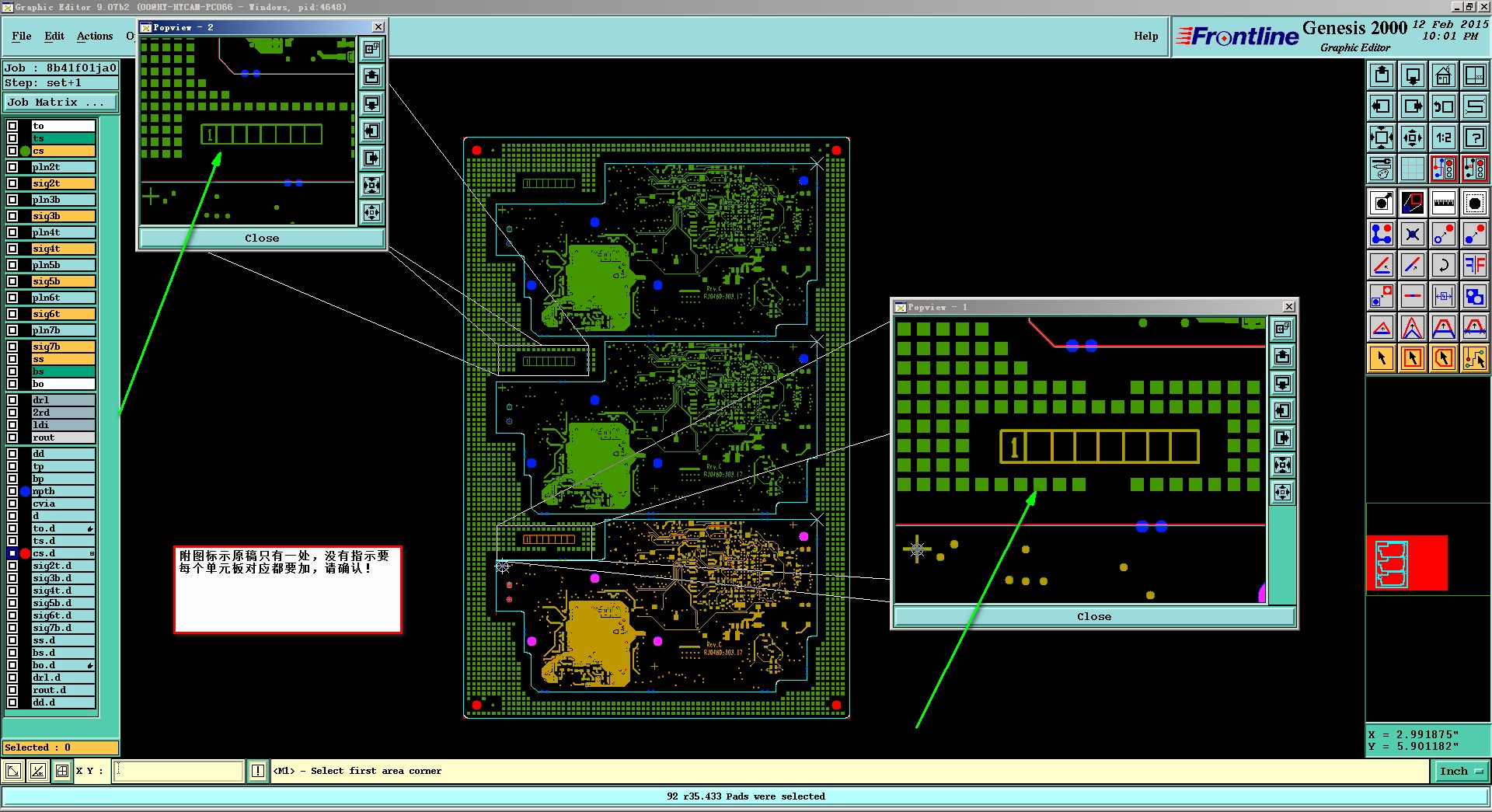Toggle the checkbox for layer sig5b
The width and height of the screenshot is (1492, 812).
tap(12, 281)
